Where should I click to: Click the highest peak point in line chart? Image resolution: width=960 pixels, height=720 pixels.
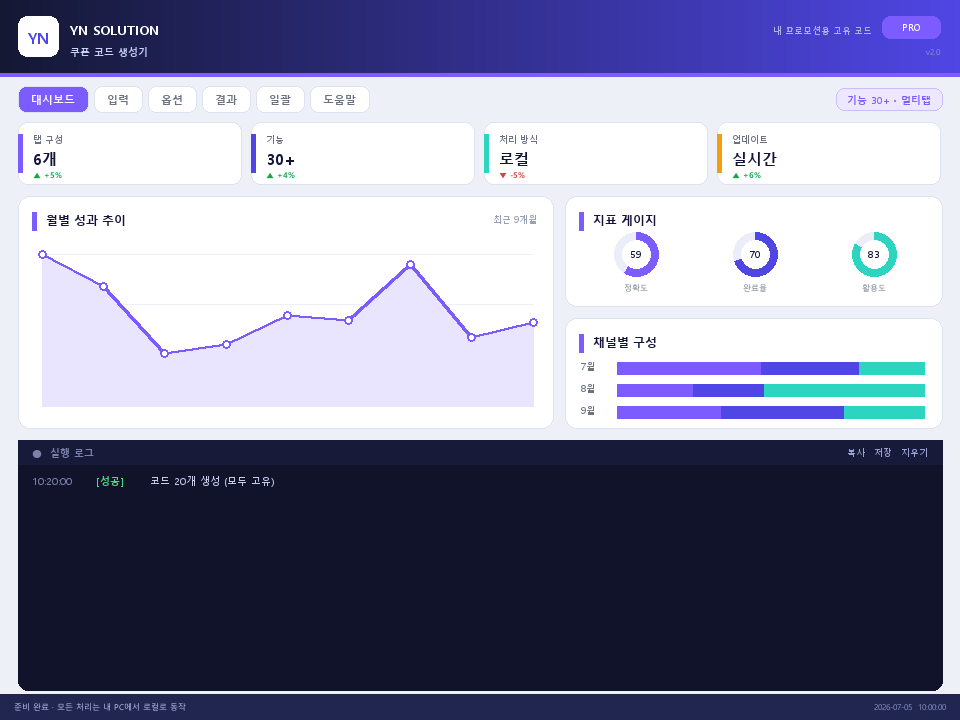[42, 255]
